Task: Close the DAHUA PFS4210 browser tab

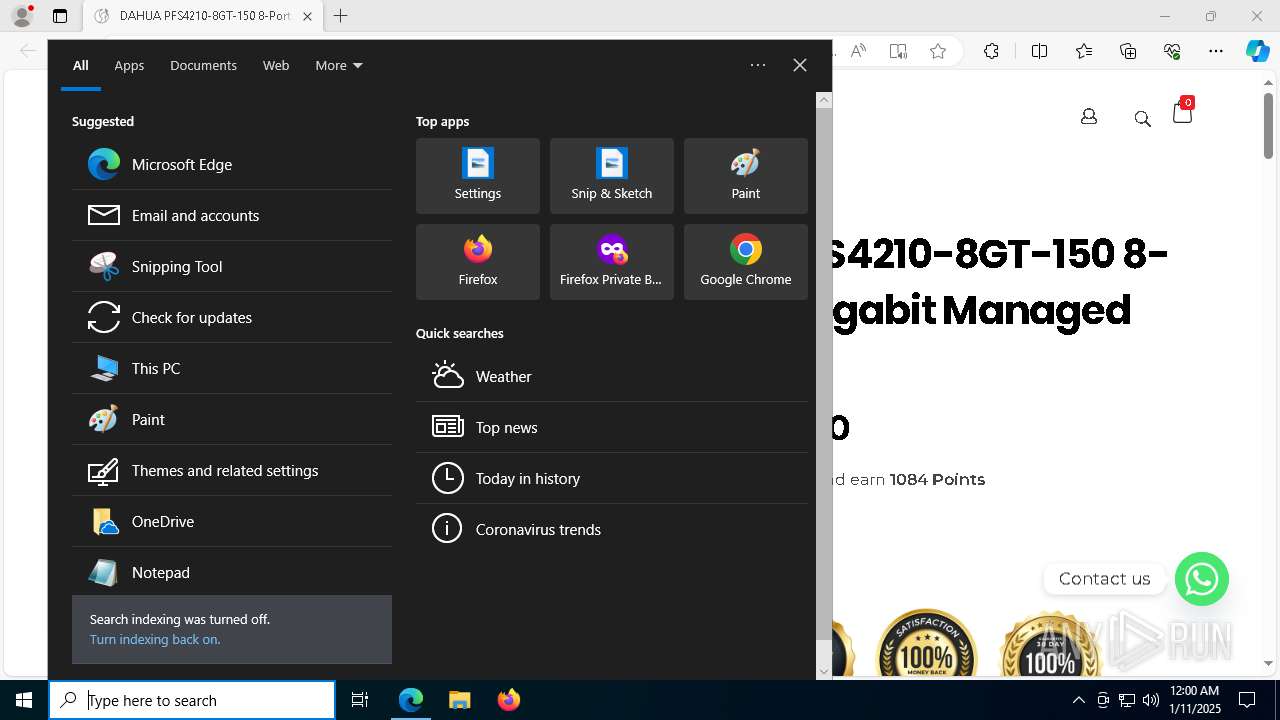Action: pyautogui.click(x=307, y=16)
